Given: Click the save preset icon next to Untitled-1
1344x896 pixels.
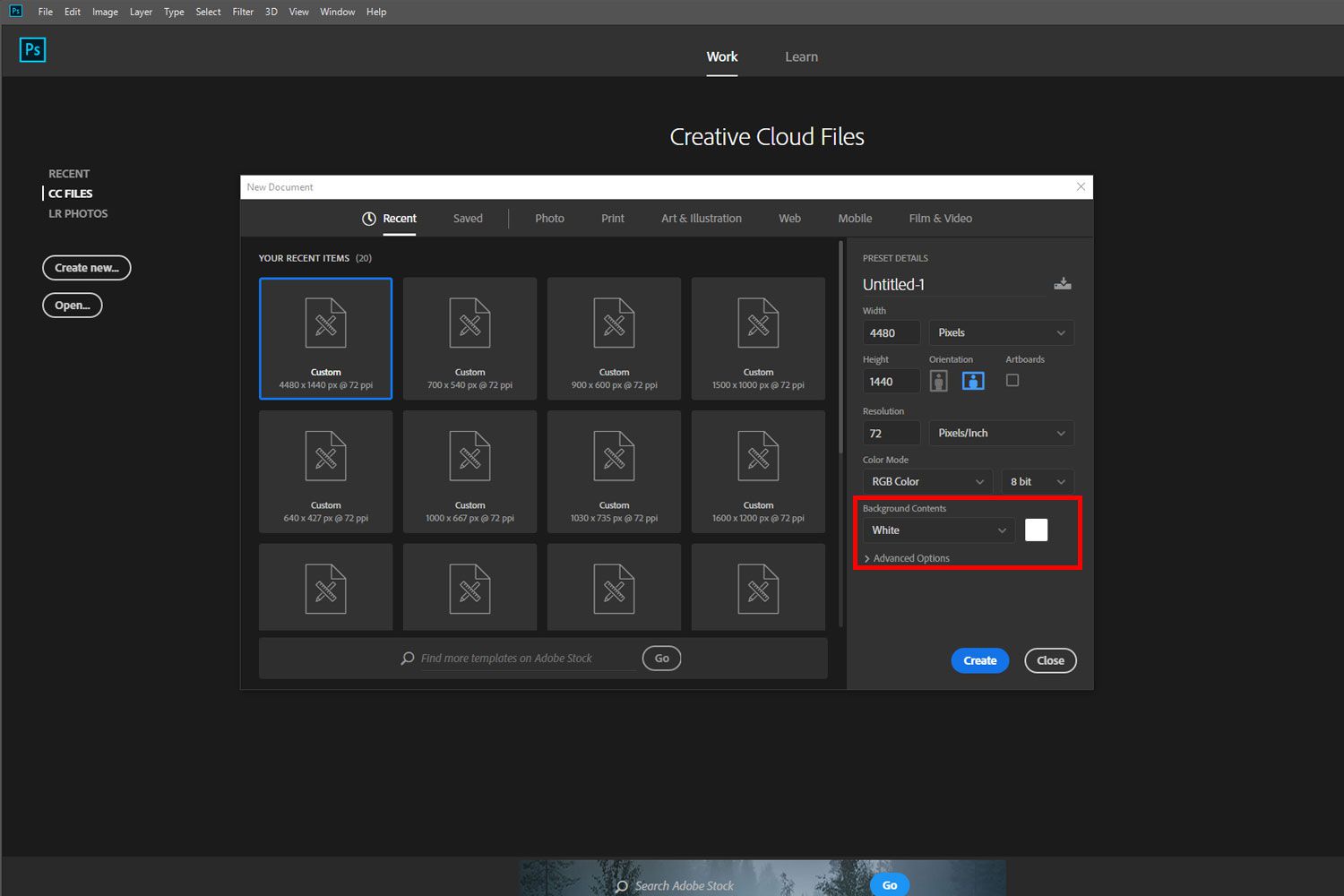Looking at the screenshot, I should 1063,283.
